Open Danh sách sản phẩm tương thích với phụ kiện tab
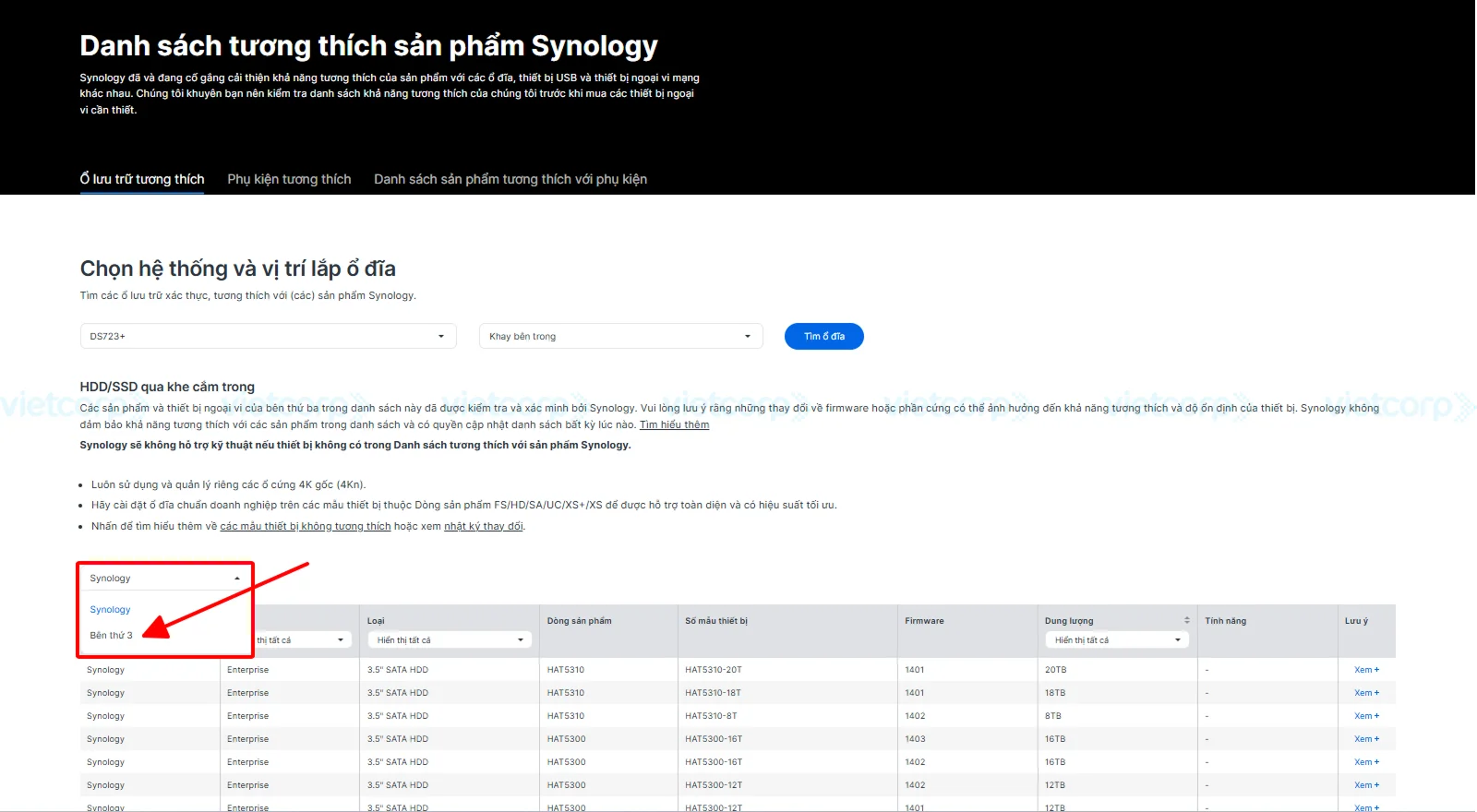 [510, 179]
